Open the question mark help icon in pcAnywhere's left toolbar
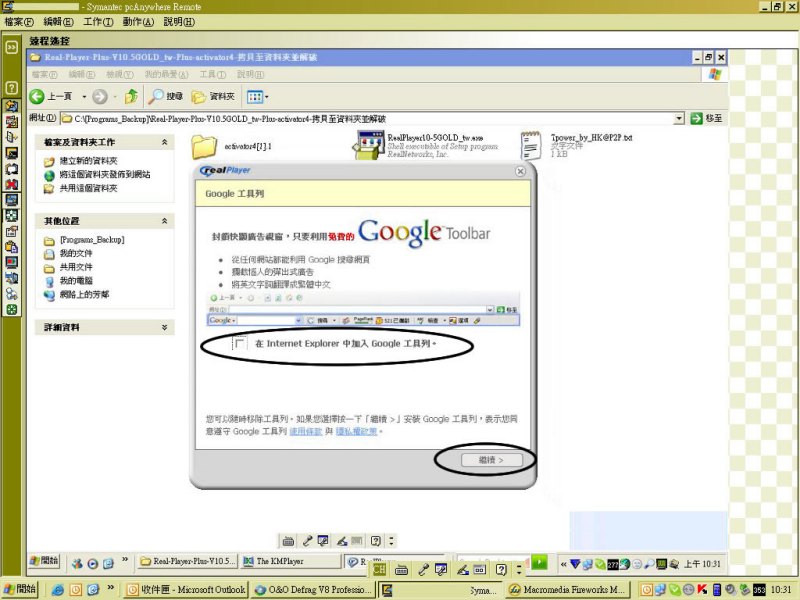Screen dimensions: 800x600 click(11, 87)
